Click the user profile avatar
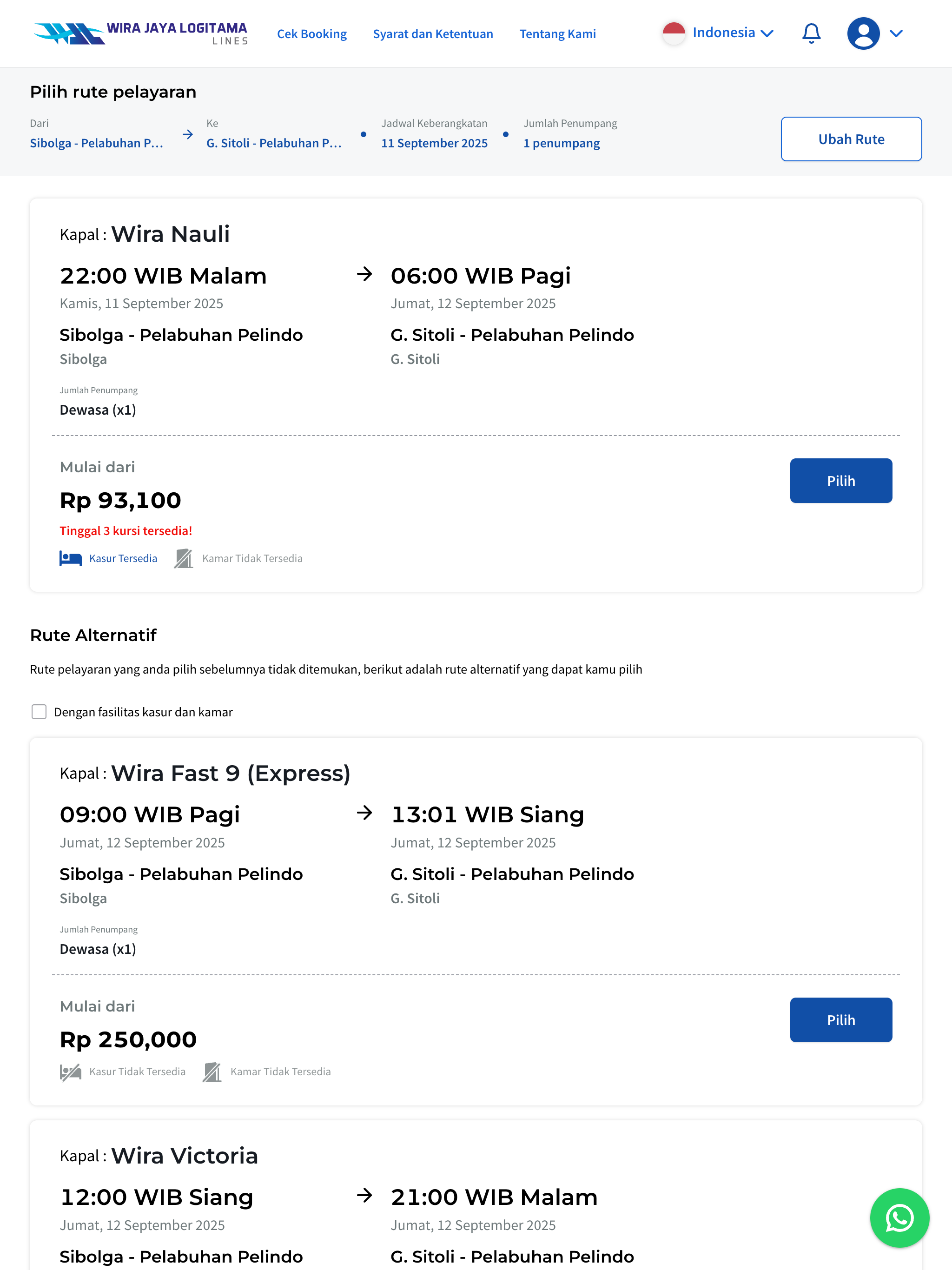952x1270 pixels. (863, 33)
